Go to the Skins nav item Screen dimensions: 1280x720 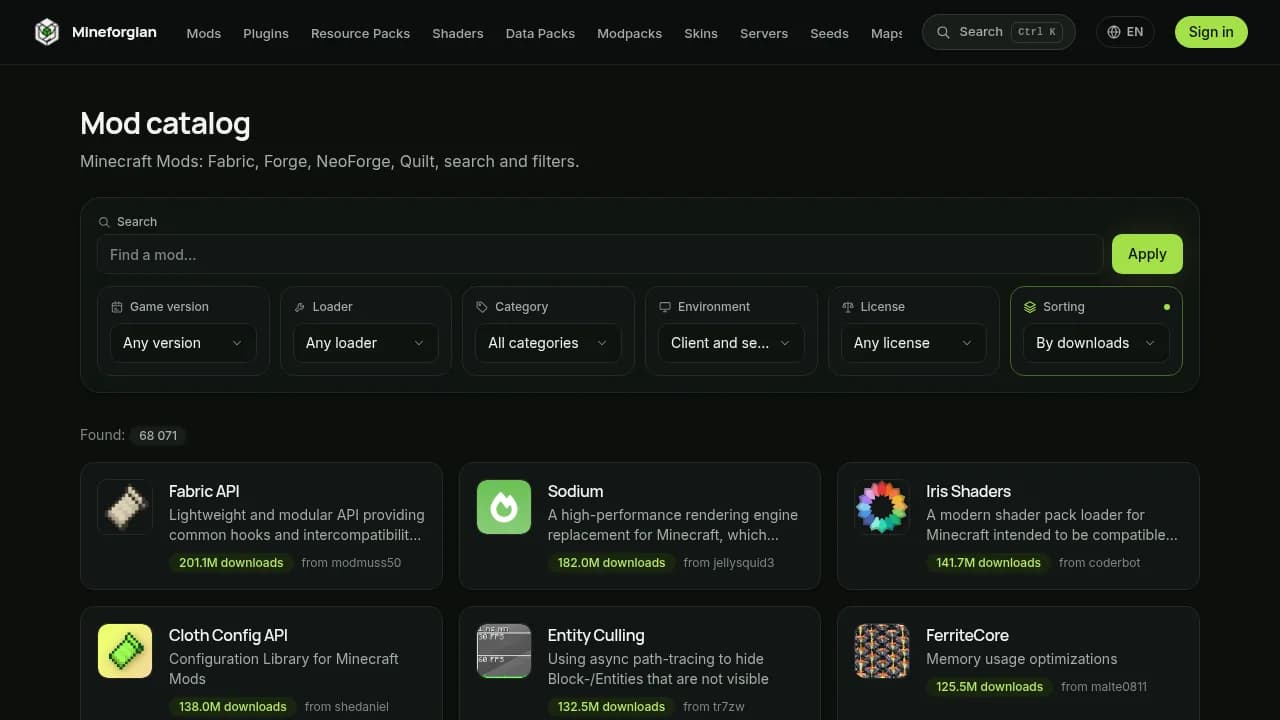click(701, 33)
